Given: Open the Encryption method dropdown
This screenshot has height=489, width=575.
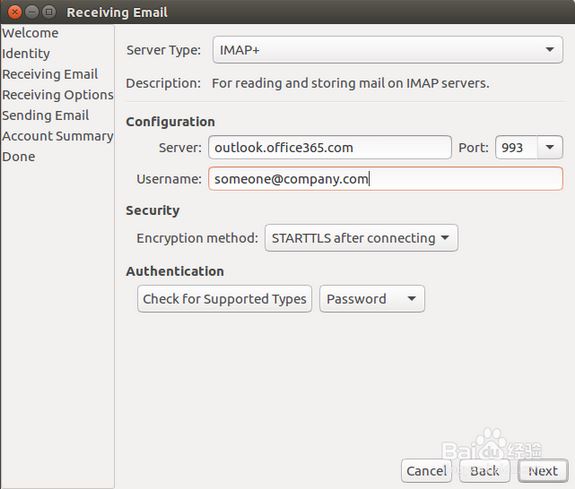Looking at the screenshot, I should pos(361,238).
